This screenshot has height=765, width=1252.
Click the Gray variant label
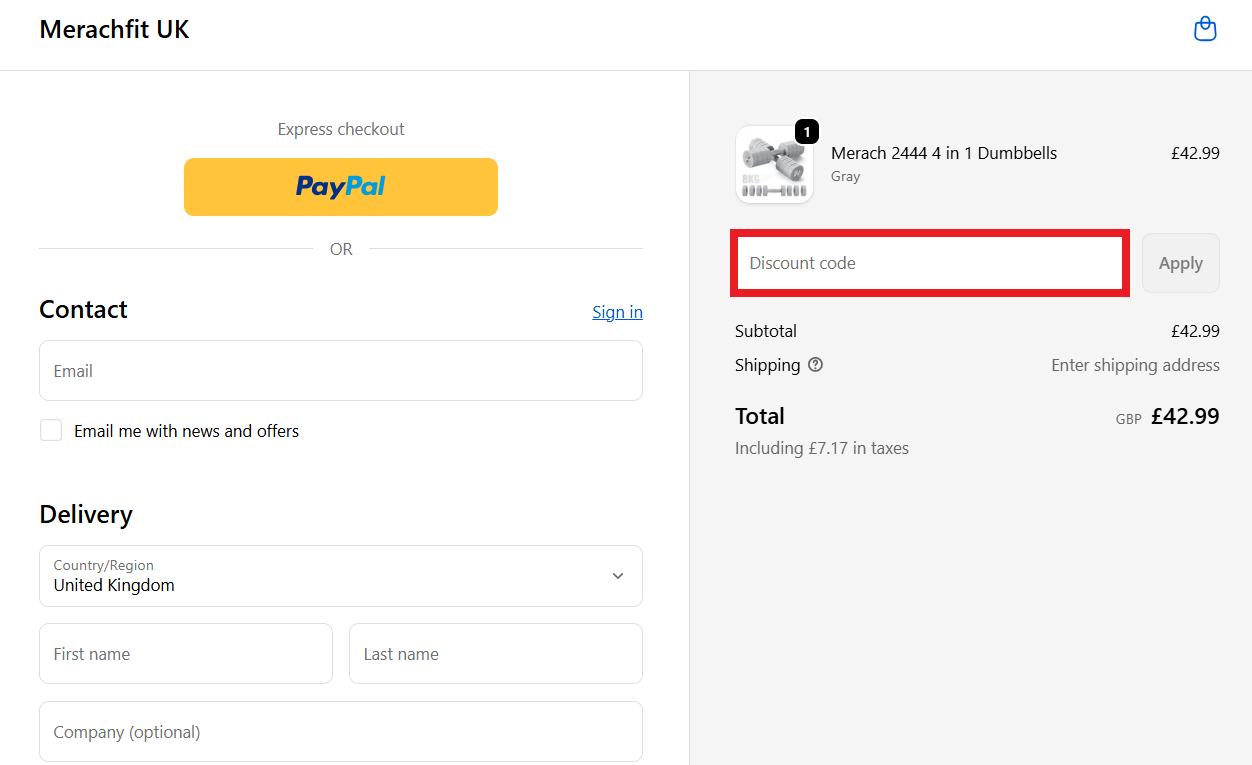[x=846, y=177]
